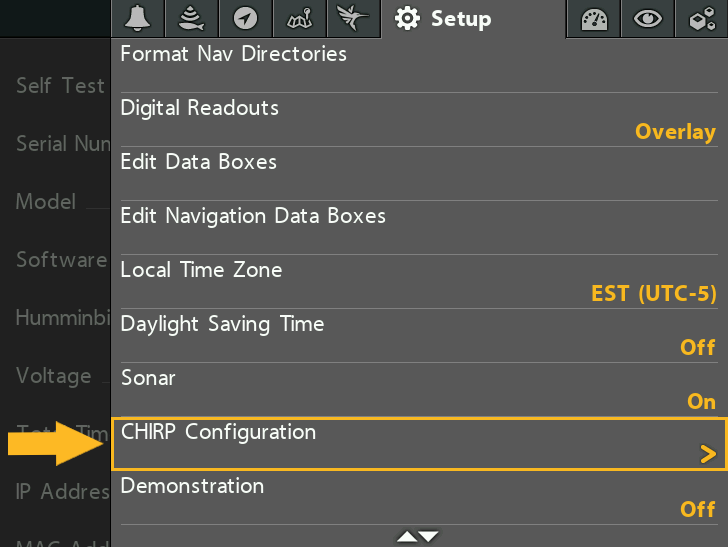Screen dimensions: 728x547
Task: Click the down scroll arrow at bottom
Action: point(429,537)
